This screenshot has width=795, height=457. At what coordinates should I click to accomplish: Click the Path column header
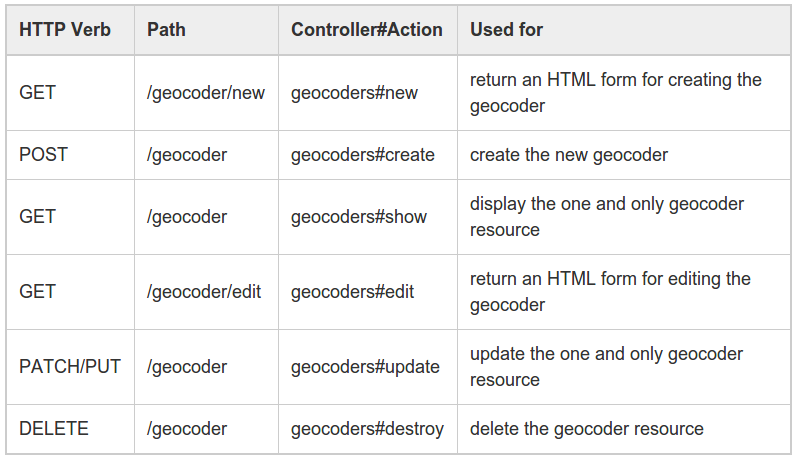coord(166,30)
